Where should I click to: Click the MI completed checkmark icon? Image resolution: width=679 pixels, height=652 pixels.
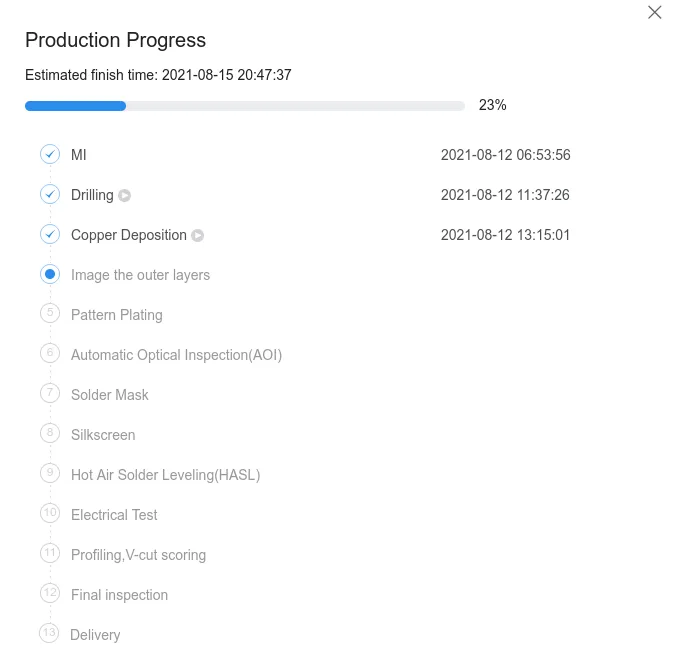50,154
